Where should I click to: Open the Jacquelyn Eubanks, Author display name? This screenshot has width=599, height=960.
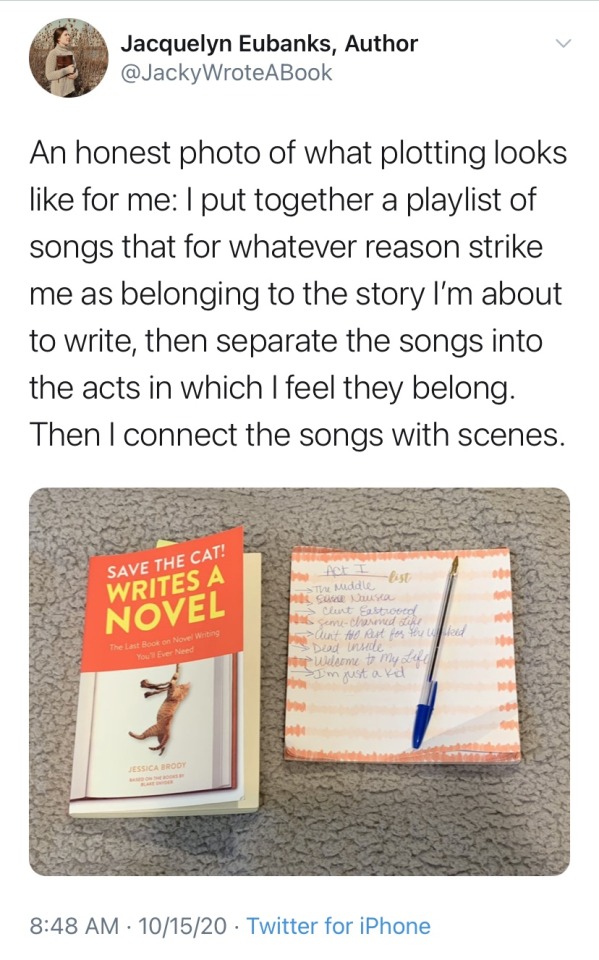[x=269, y=43]
